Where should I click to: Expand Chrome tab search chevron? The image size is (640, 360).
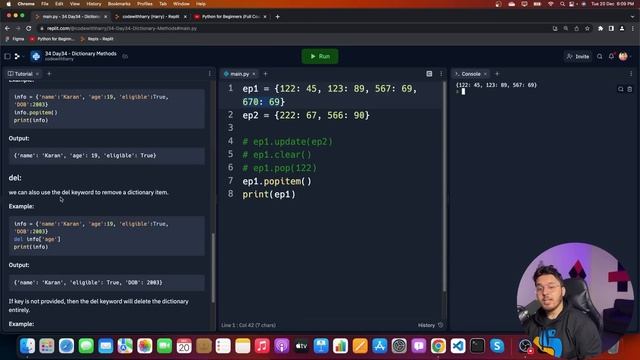(632, 17)
